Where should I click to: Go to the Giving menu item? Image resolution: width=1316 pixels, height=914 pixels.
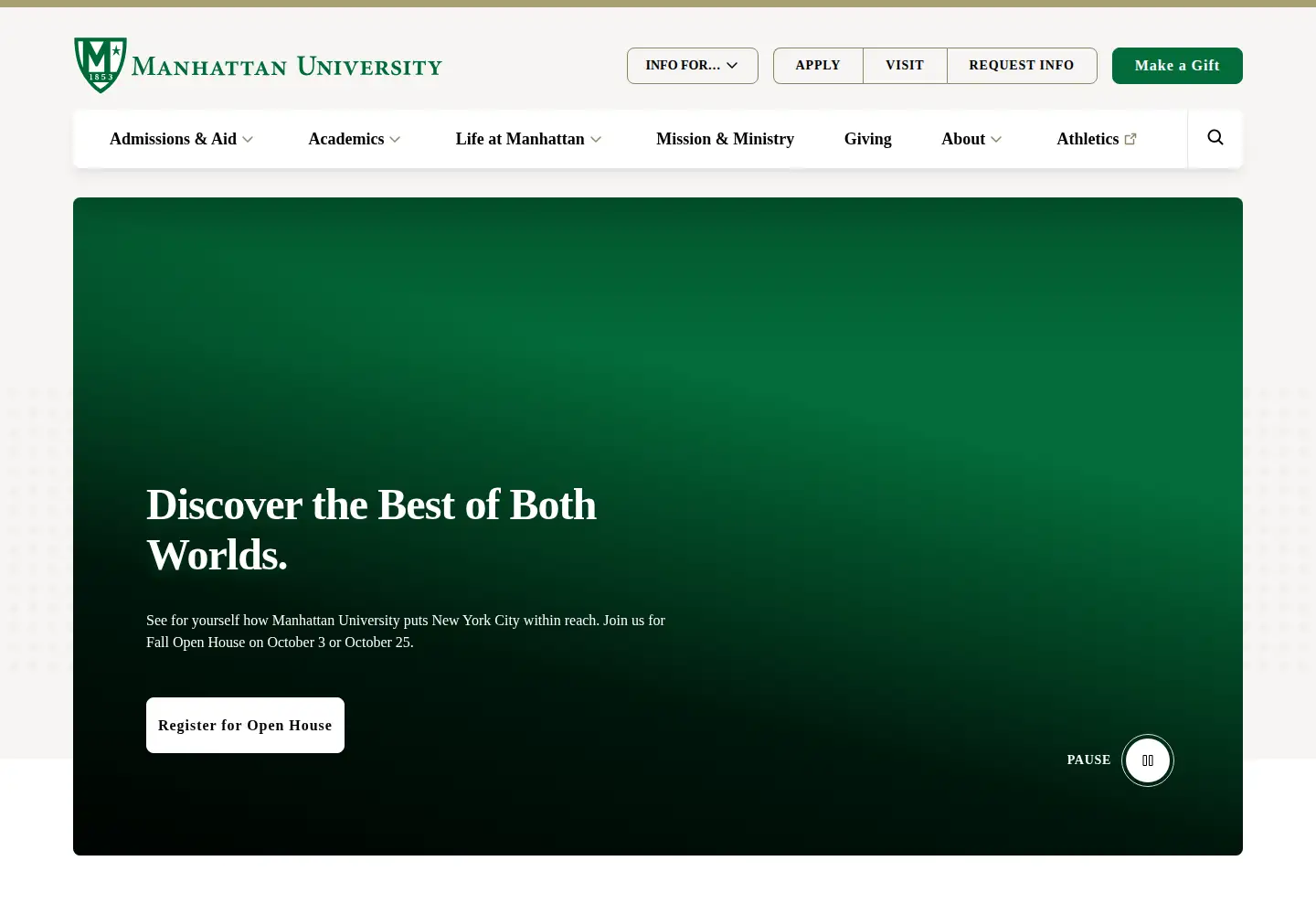(868, 139)
